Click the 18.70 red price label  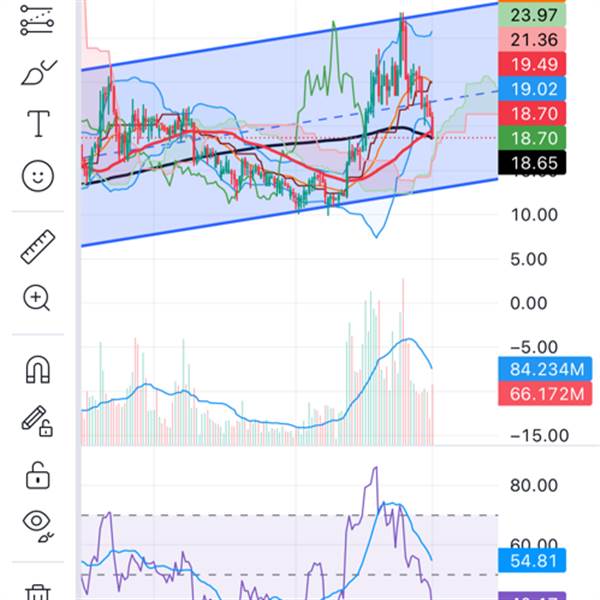click(x=532, y=114)
